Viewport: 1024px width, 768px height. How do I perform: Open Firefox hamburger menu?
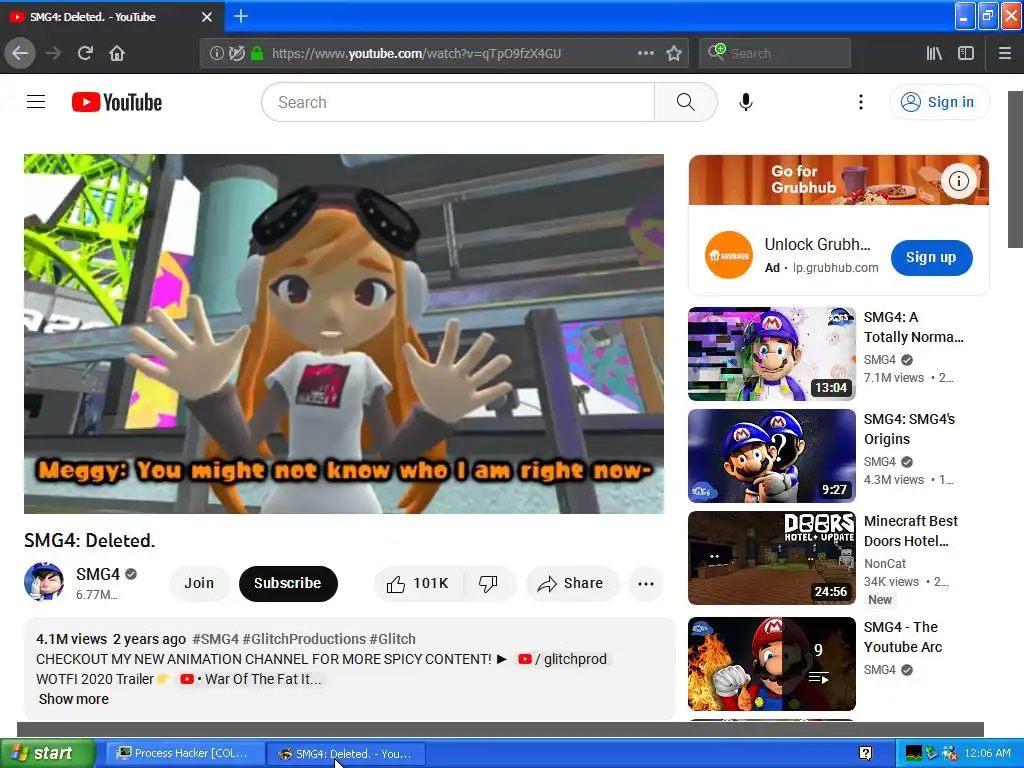coord(1005,53)
